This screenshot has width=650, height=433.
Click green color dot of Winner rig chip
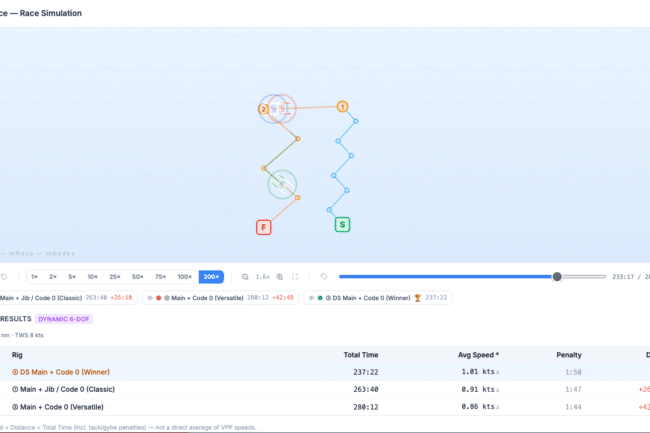[320, 298]
